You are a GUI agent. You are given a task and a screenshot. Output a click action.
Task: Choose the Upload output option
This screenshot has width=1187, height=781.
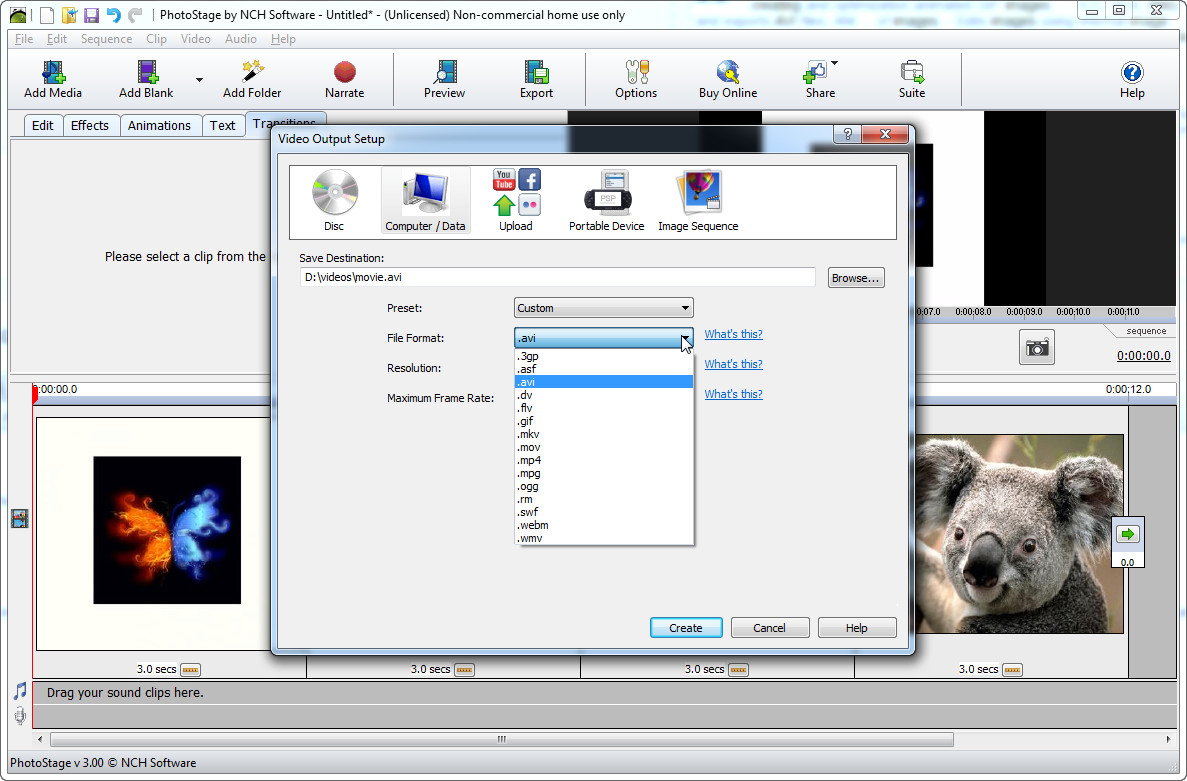click(516, 200)
